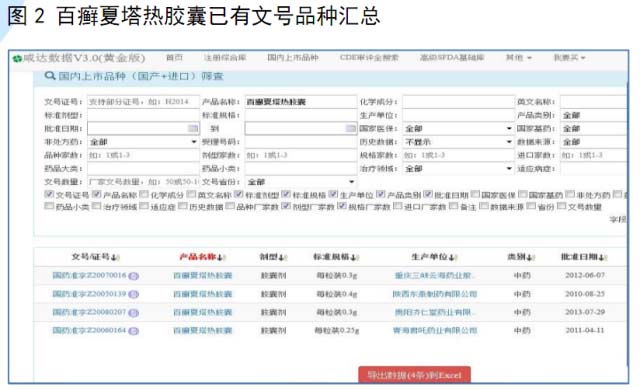Viewport: 640px width, 389px height.
Task: Open CDE审评全搜索 in the top navigation
Action: [369, 58]
